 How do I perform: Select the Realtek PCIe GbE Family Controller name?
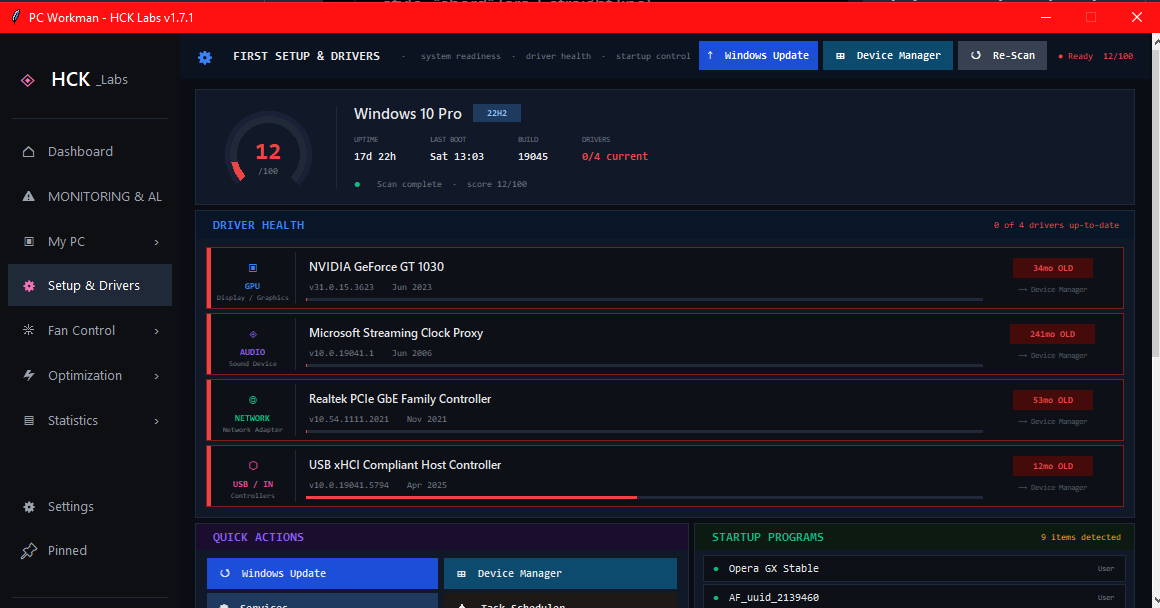click(x=400, y=399)
